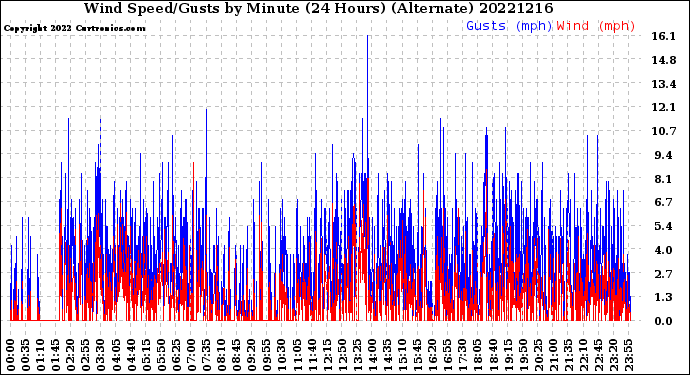Click the x-axis time label 01:10
The width and height of the screenshot is (690, 375).
click(41, 355)
